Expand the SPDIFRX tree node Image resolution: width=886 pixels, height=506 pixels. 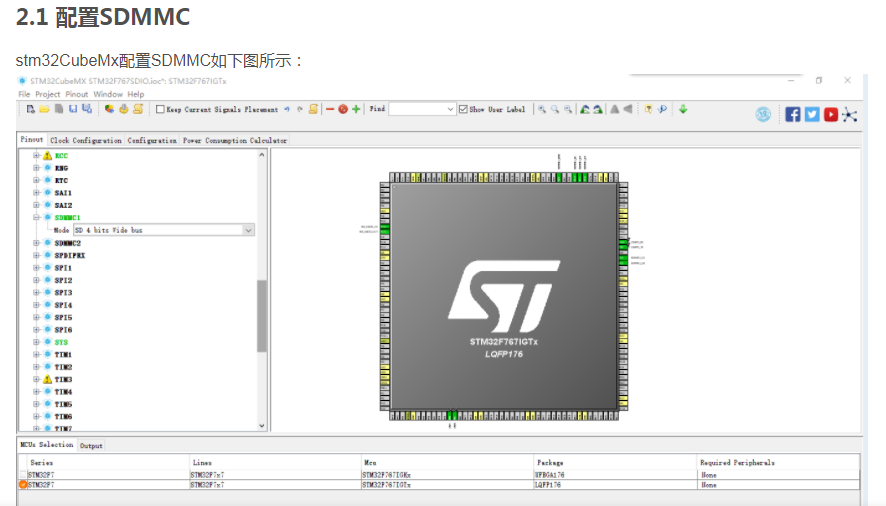tap(36, 256)
